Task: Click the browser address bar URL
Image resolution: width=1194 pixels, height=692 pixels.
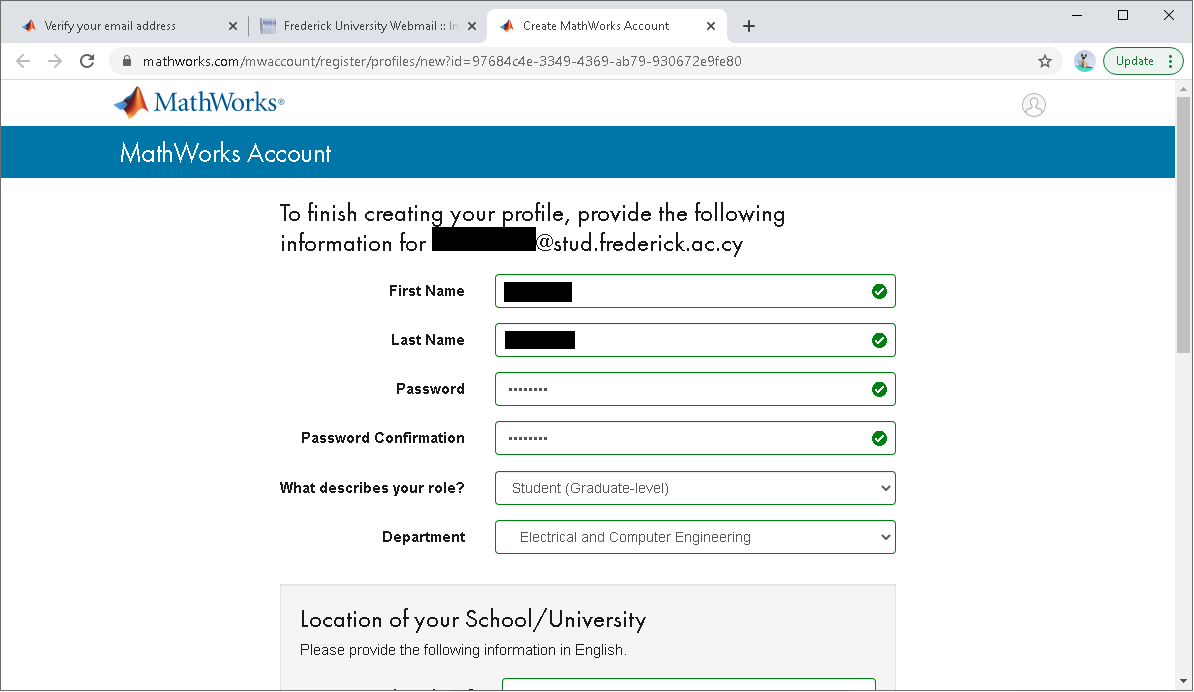Action: pyautogui.click(x=441, y=61)
